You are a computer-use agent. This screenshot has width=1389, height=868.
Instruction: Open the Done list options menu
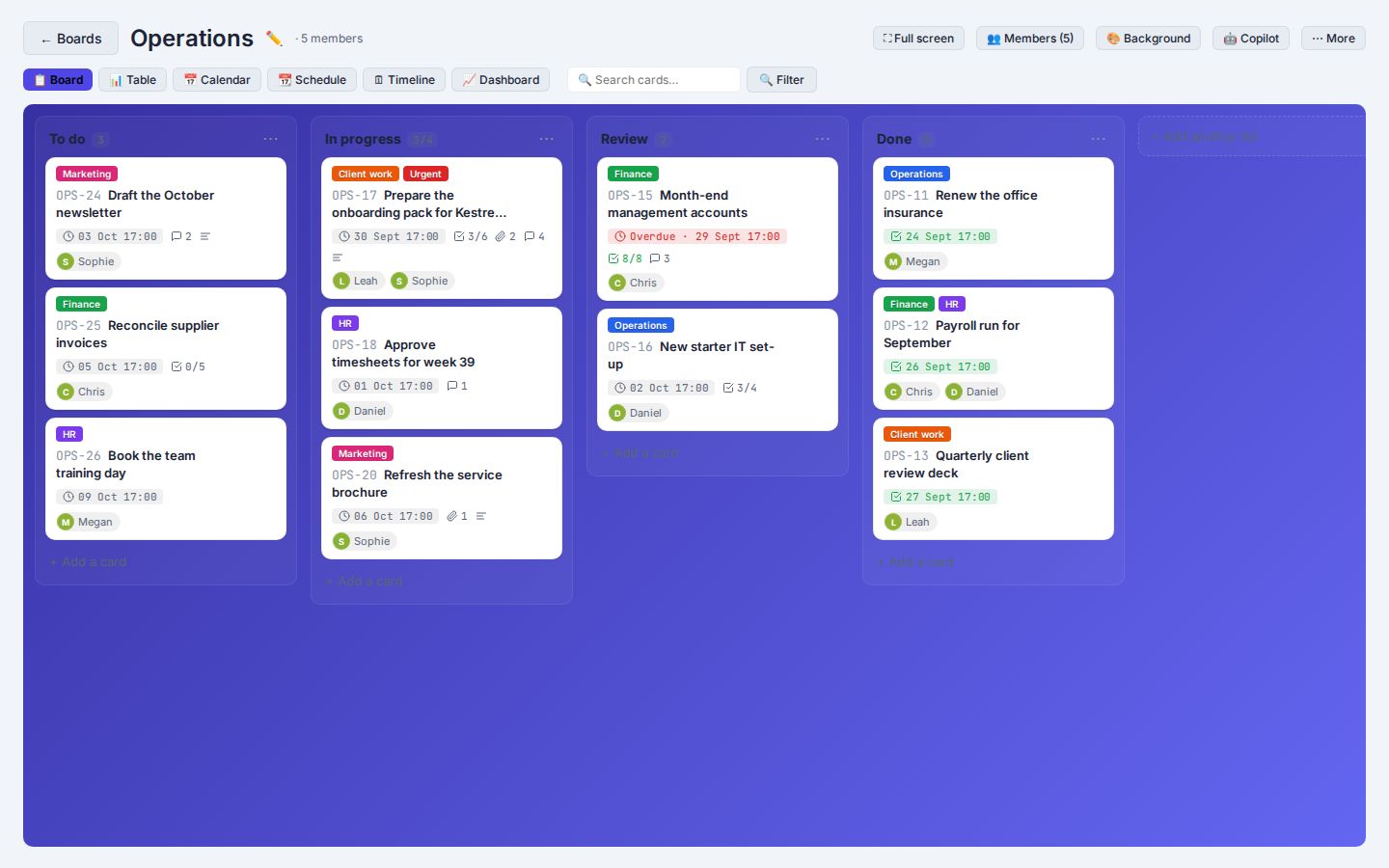point(1098,139)
